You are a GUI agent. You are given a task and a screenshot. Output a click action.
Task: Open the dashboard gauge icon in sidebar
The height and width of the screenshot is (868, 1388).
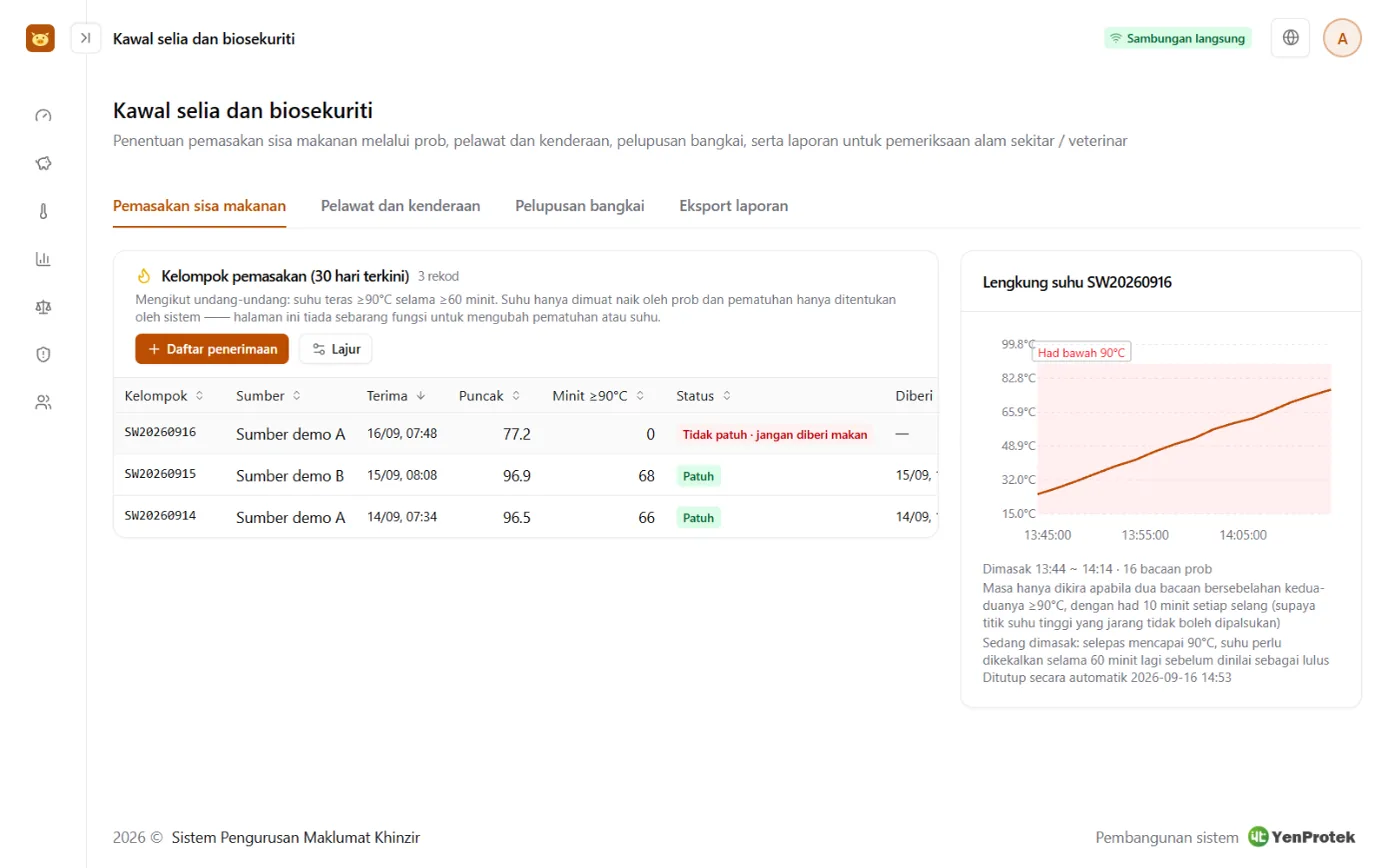tap(43, 115)
